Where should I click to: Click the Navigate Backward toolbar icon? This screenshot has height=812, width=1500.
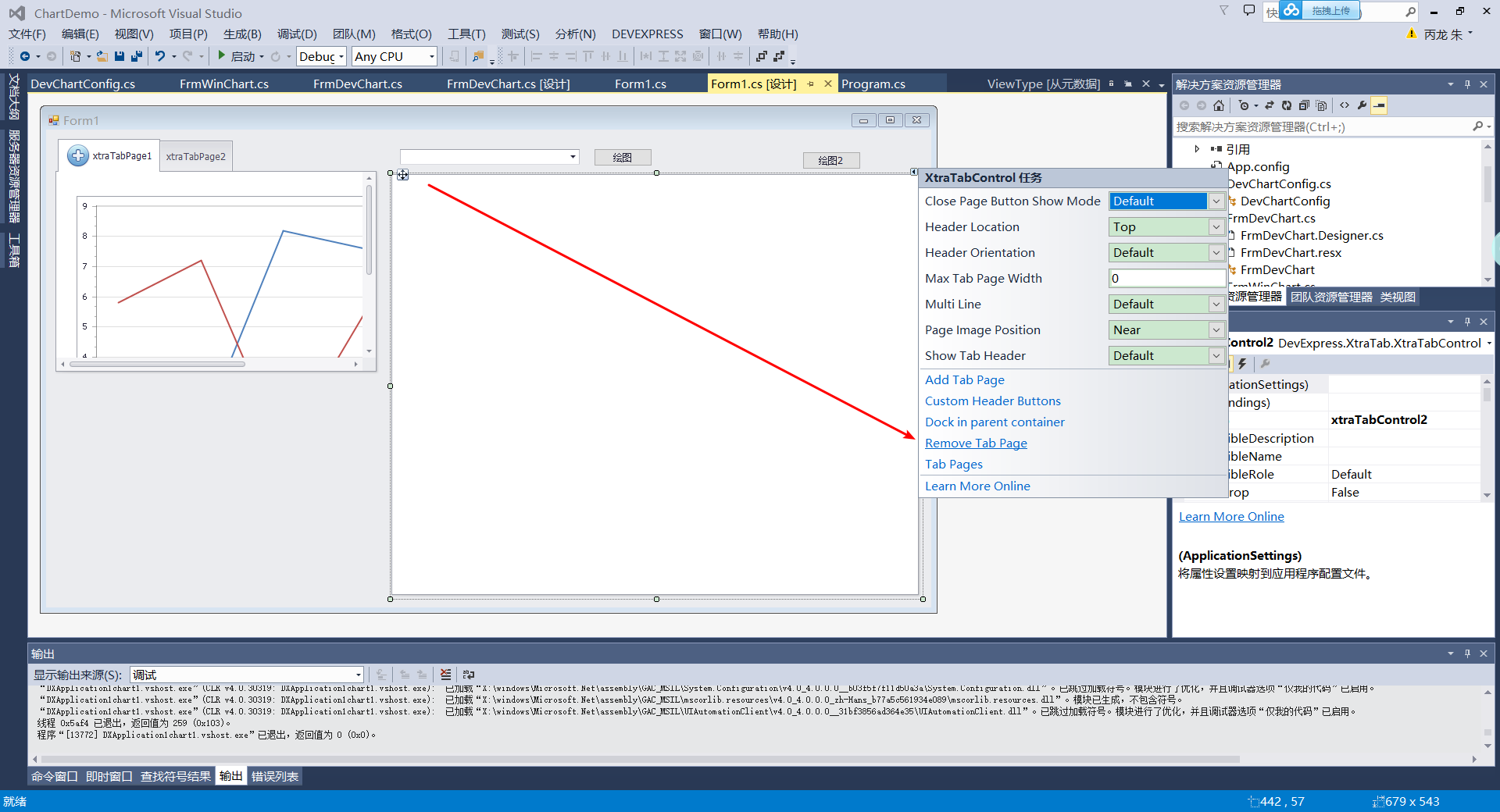pos(25,56)
